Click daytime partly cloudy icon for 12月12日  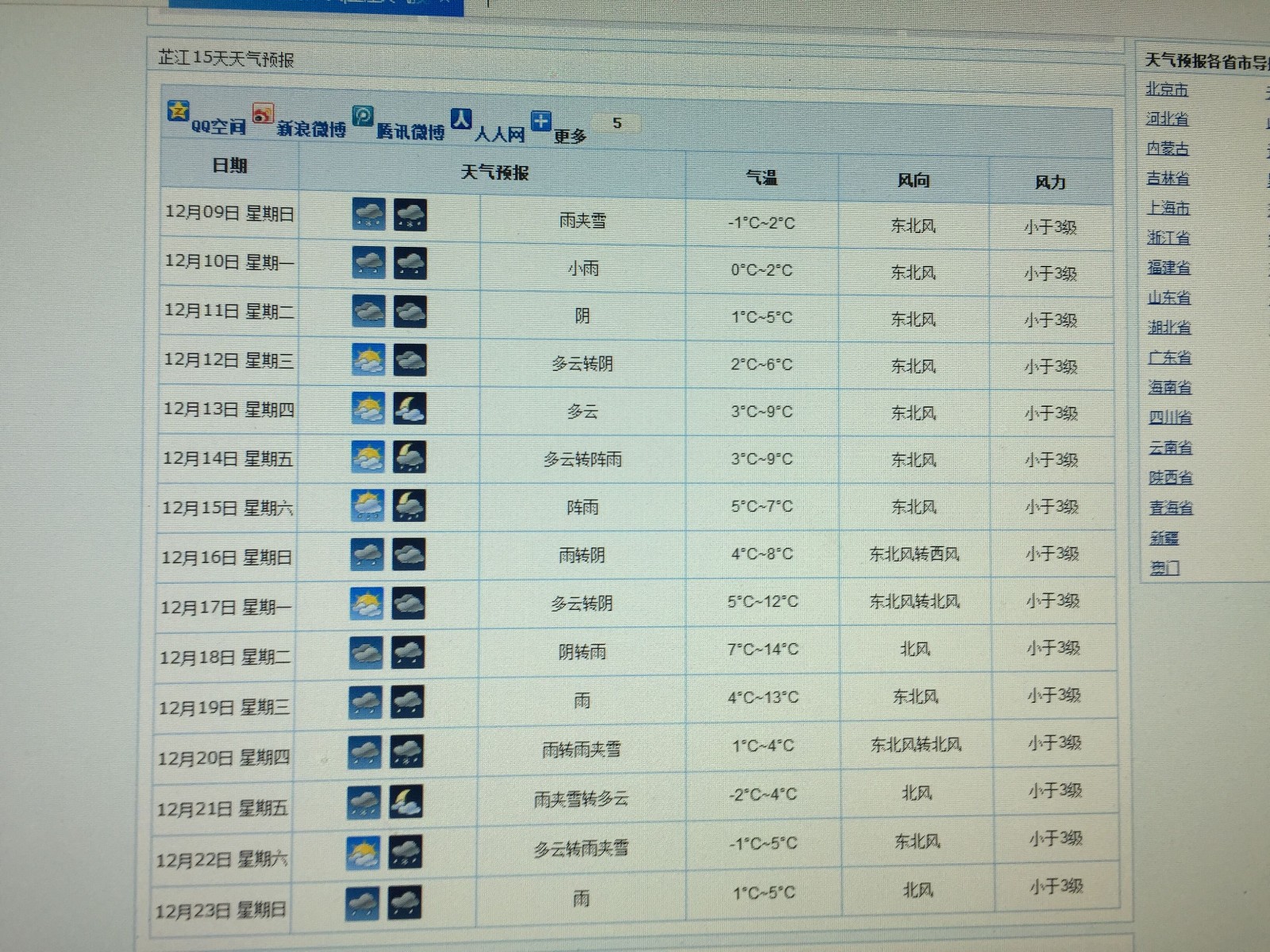[x=368, y=360]
